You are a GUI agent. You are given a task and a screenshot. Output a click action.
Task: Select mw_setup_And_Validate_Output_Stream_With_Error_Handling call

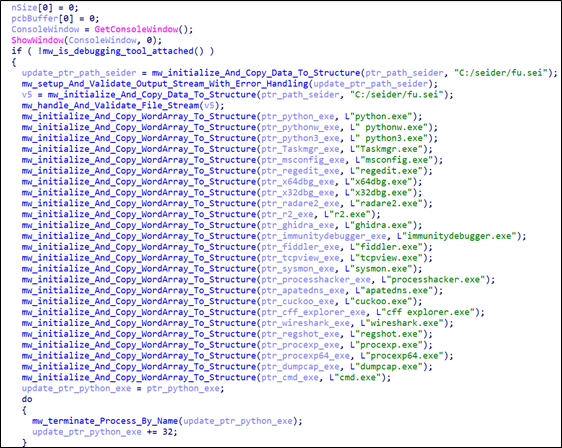point(165,84)
